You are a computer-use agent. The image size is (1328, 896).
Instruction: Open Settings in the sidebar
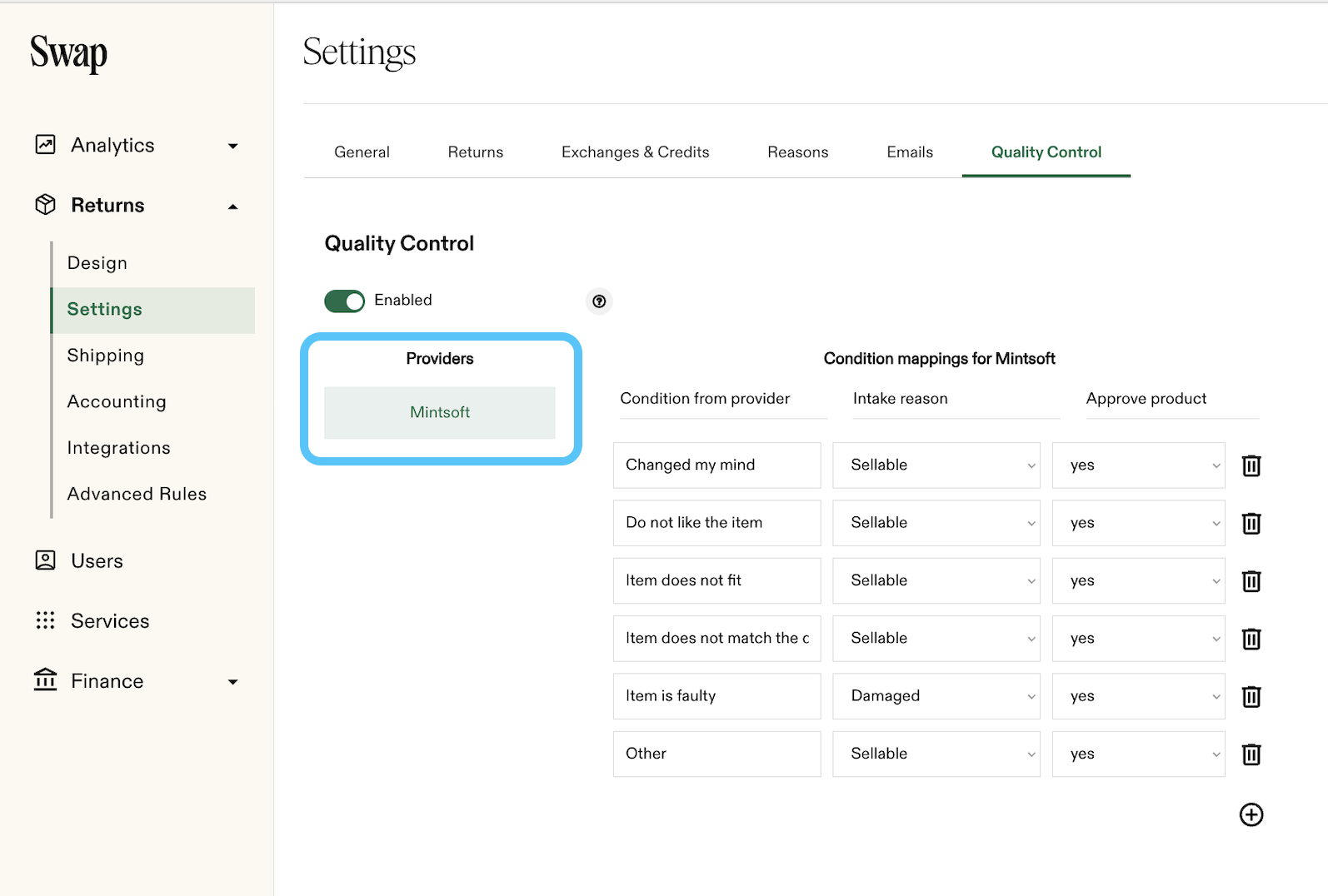click(x=153, y=310)
